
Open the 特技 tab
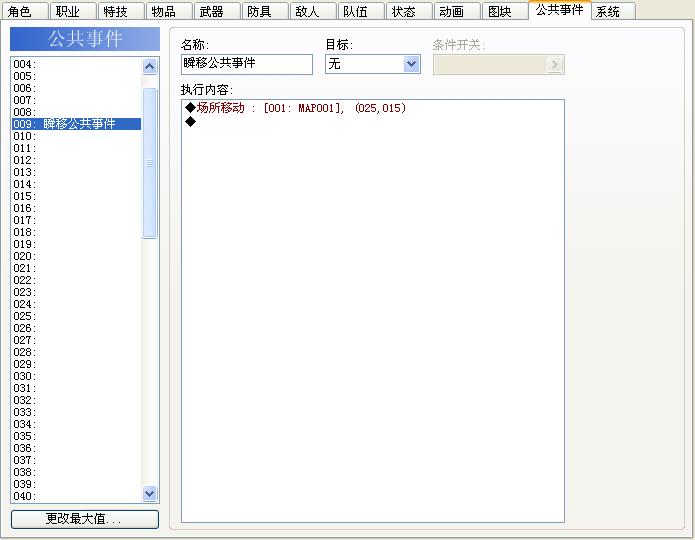[x=121, y=11]
